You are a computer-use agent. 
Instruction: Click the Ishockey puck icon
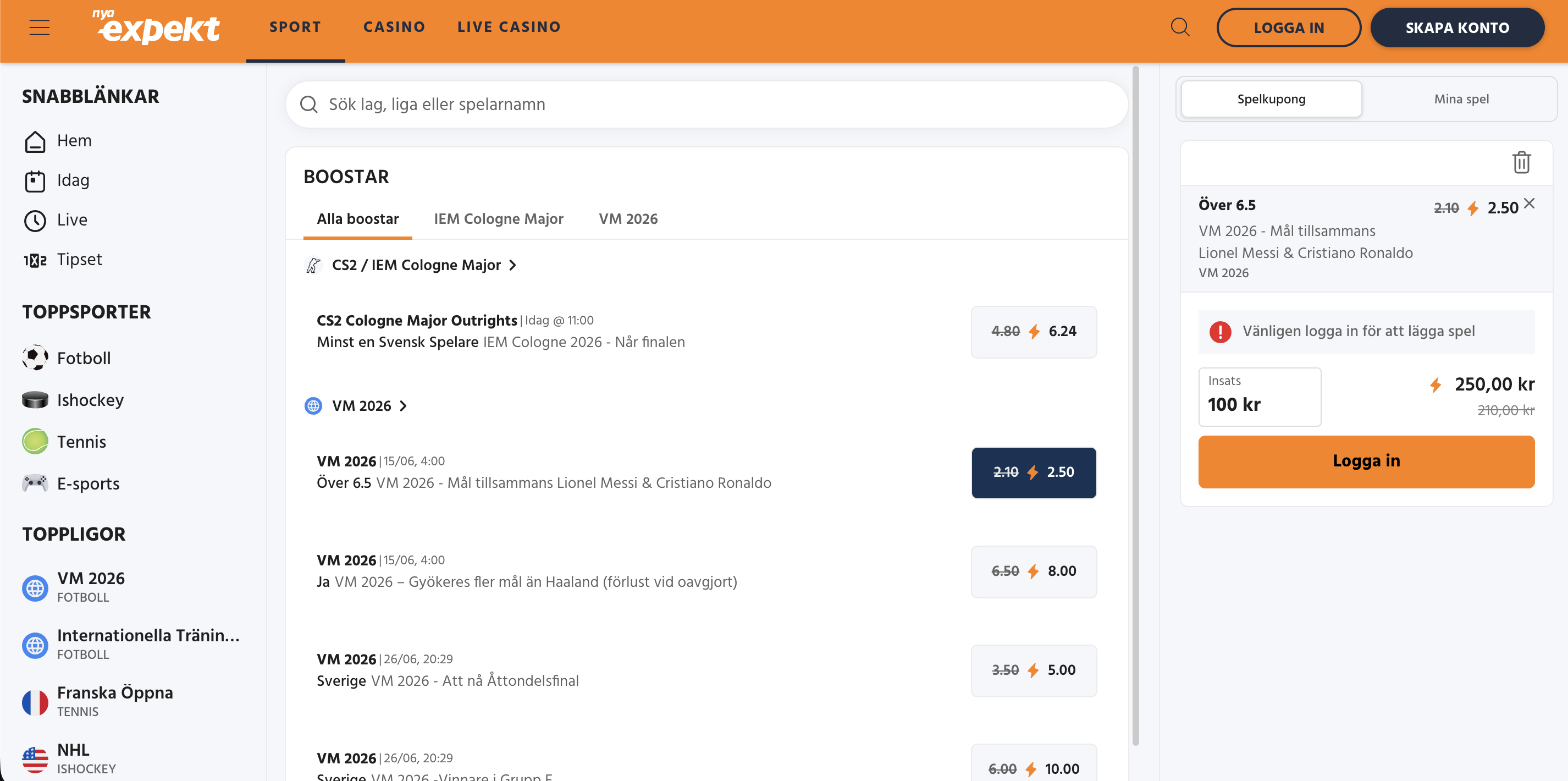[x=35, y=400]
